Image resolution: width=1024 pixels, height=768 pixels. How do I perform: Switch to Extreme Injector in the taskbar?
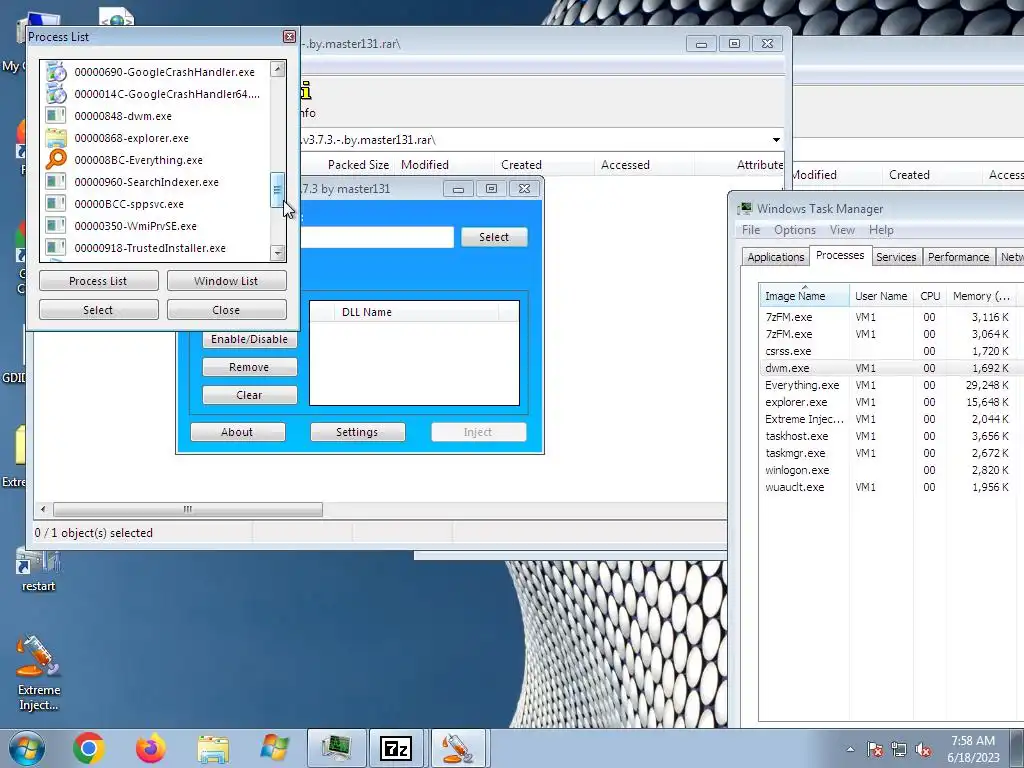point(458,748)
